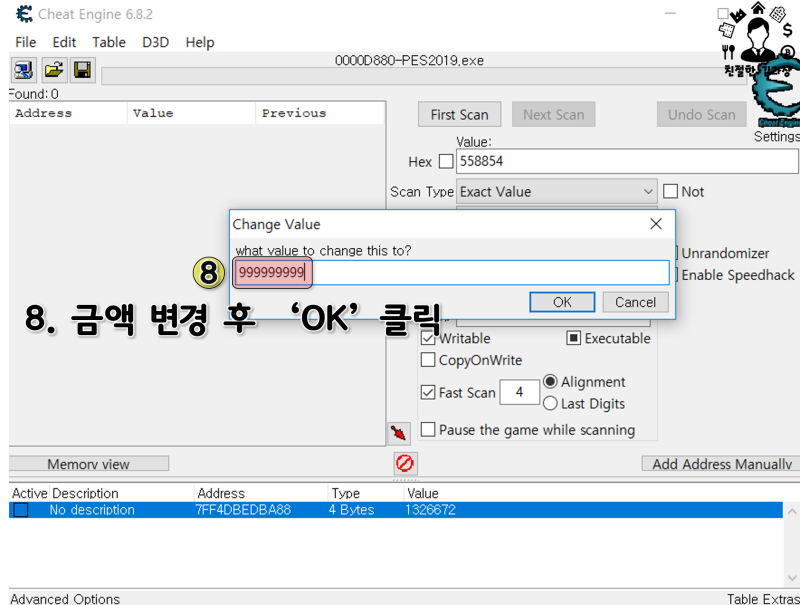Viewport: 800px width, 605px height.
Task: Open Table Extras
Action: tap(763, 598)
